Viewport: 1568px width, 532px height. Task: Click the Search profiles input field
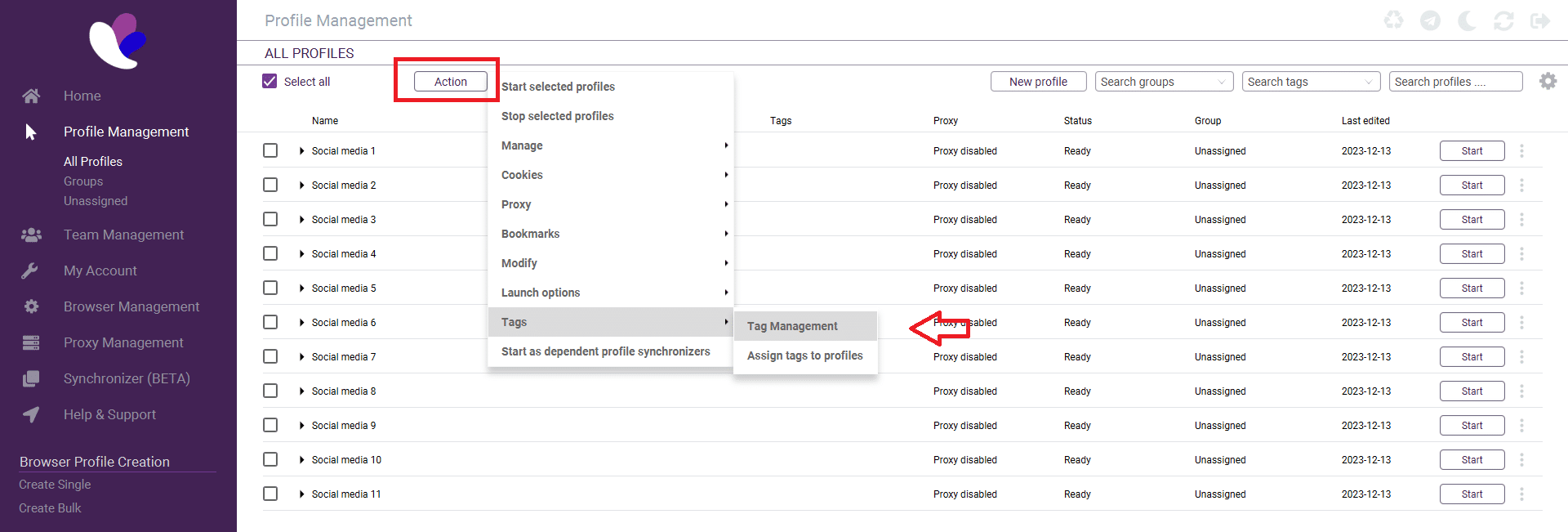pyautogui.click(x=1455, y=82)
